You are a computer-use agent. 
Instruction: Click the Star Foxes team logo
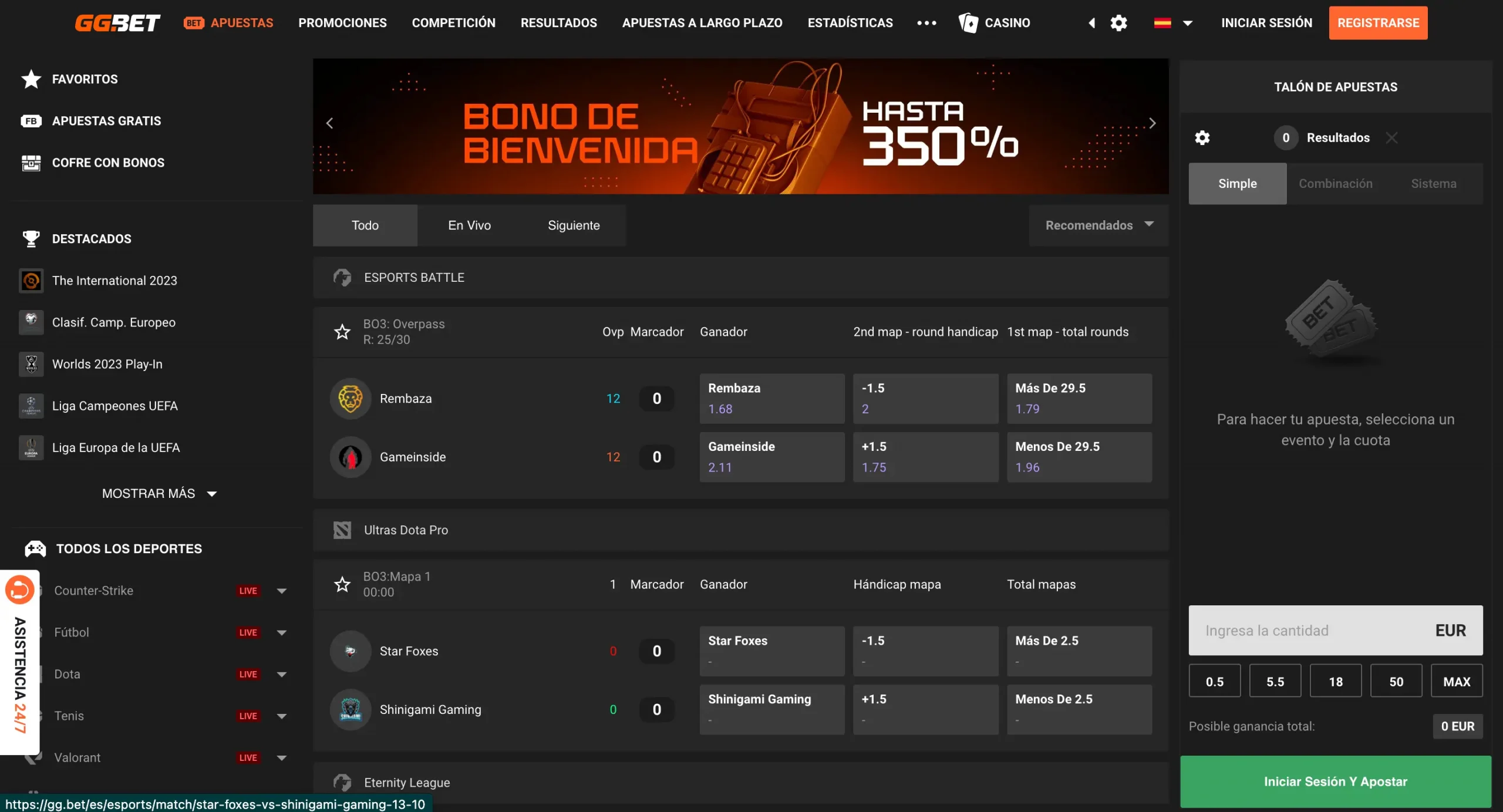[x=351, y=651]
